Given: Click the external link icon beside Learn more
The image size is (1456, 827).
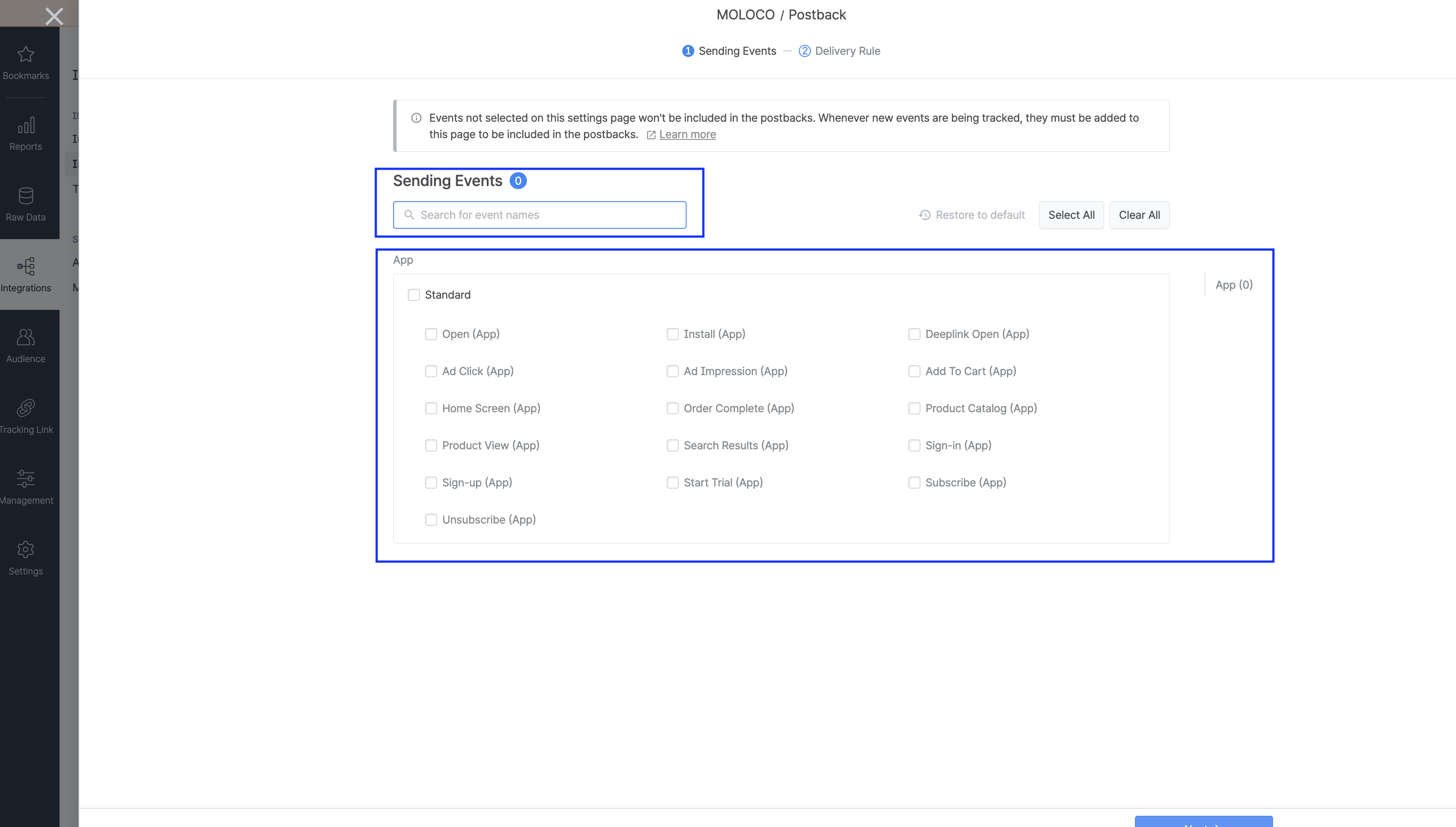Looking at the screenshot, I should tap(651, 135).
